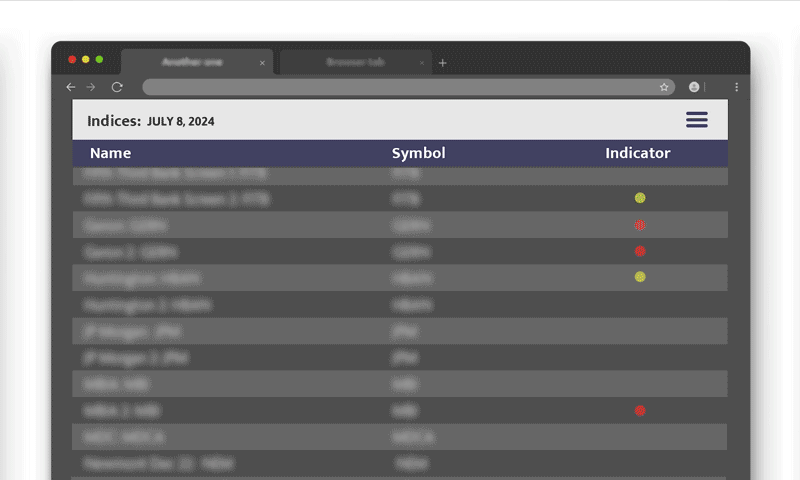Click the browser back arrow
The image size is (800, 480).
click(70, 88)
